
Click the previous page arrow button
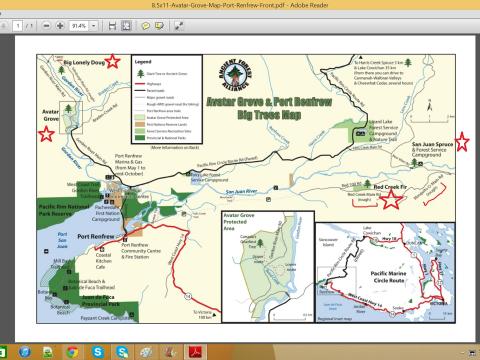(3, 26)
